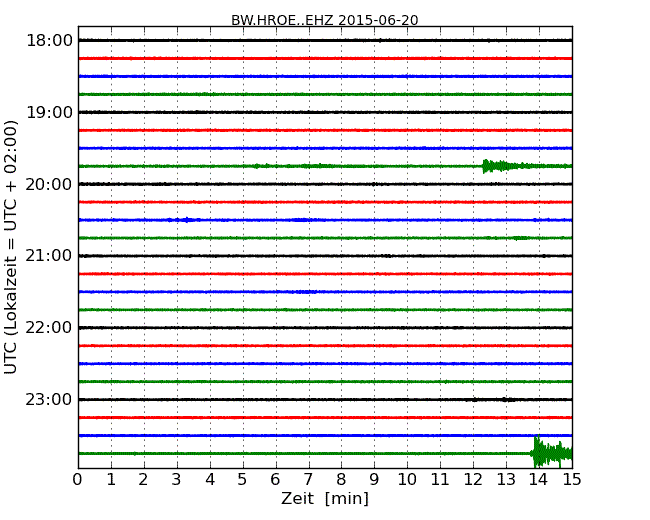Click the x-axis tick label 2

143,480
